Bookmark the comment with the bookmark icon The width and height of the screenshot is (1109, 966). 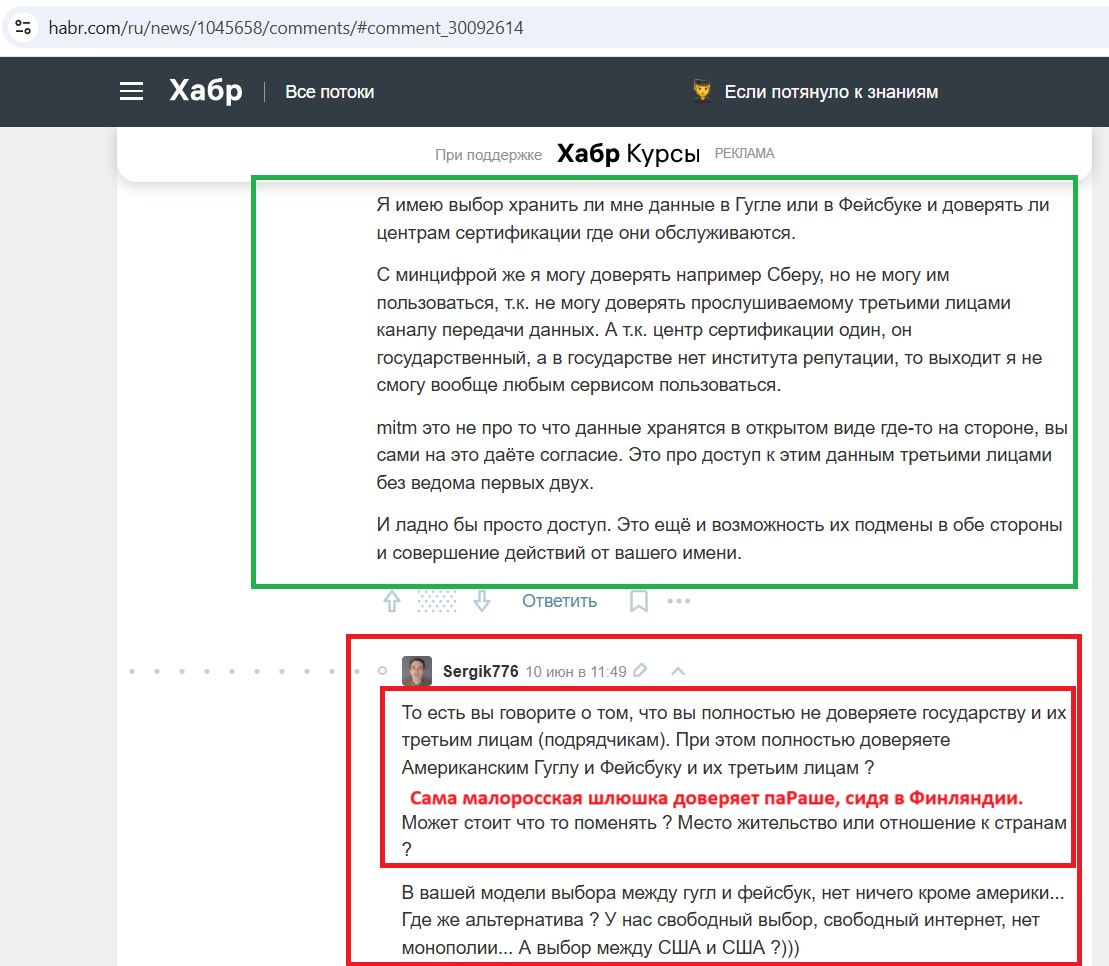[639, 601]
